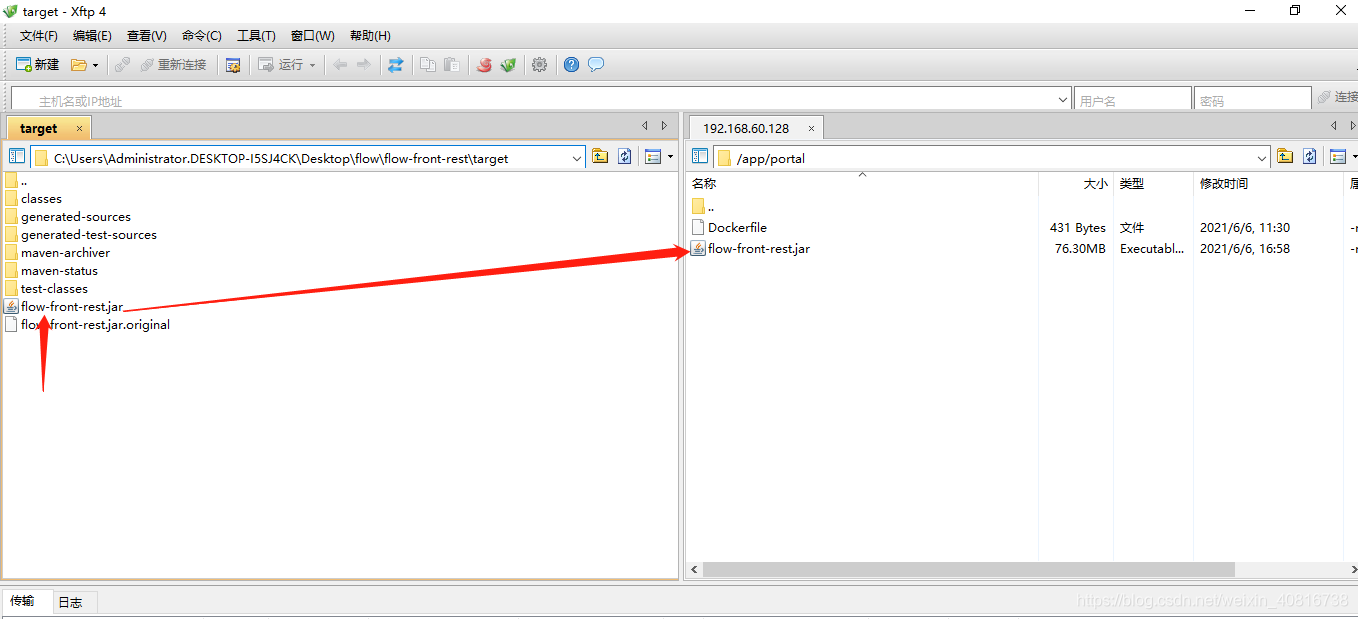Click the speech bubble feedback icon
This screenshot has width=1358, height=619.
(596, 65)
